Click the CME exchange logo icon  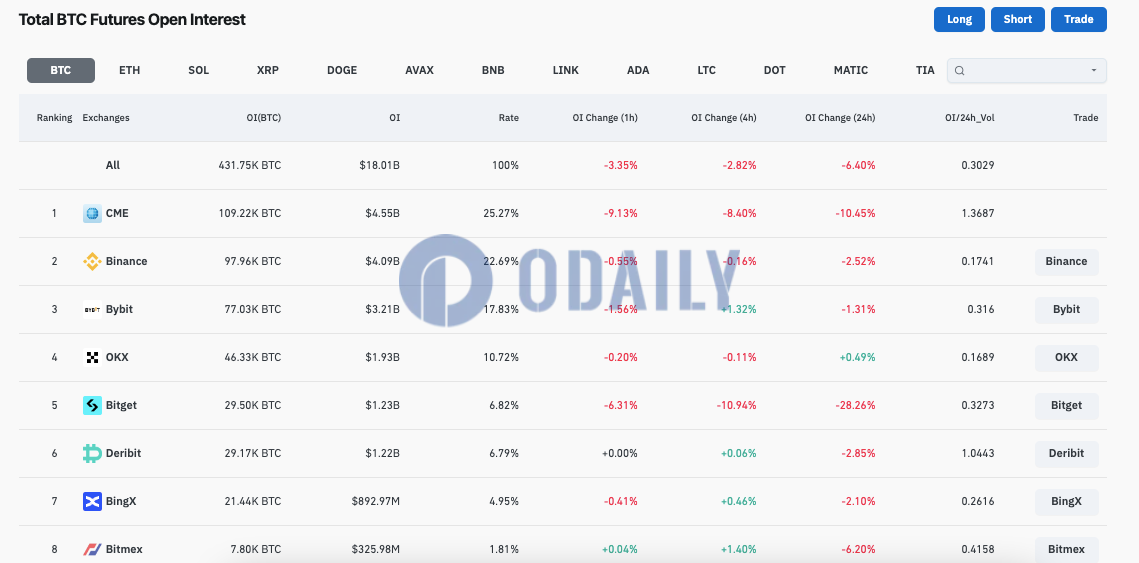[92, 214]
